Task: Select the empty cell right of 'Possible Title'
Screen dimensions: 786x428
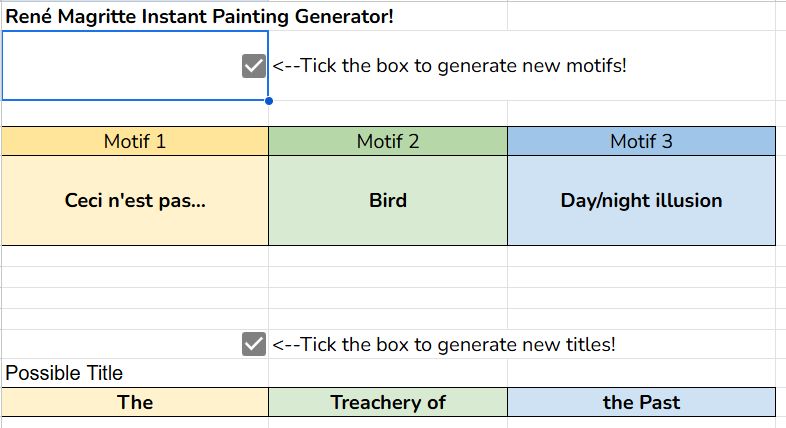Action: pos(388,373)
